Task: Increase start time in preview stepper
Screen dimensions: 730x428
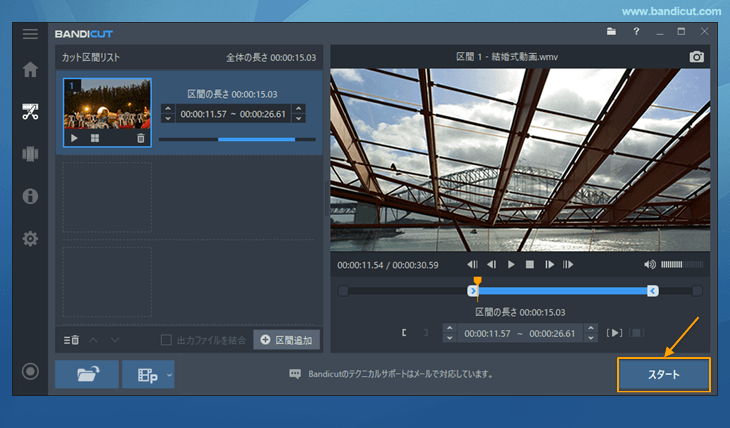Action: point(450,328)
